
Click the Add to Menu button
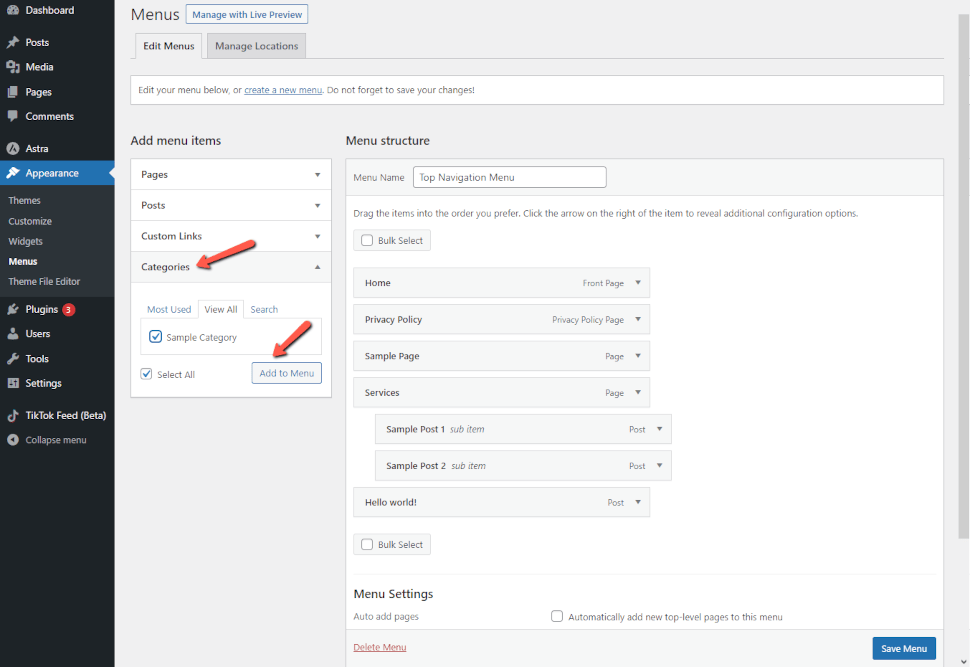tap(286, 373)
